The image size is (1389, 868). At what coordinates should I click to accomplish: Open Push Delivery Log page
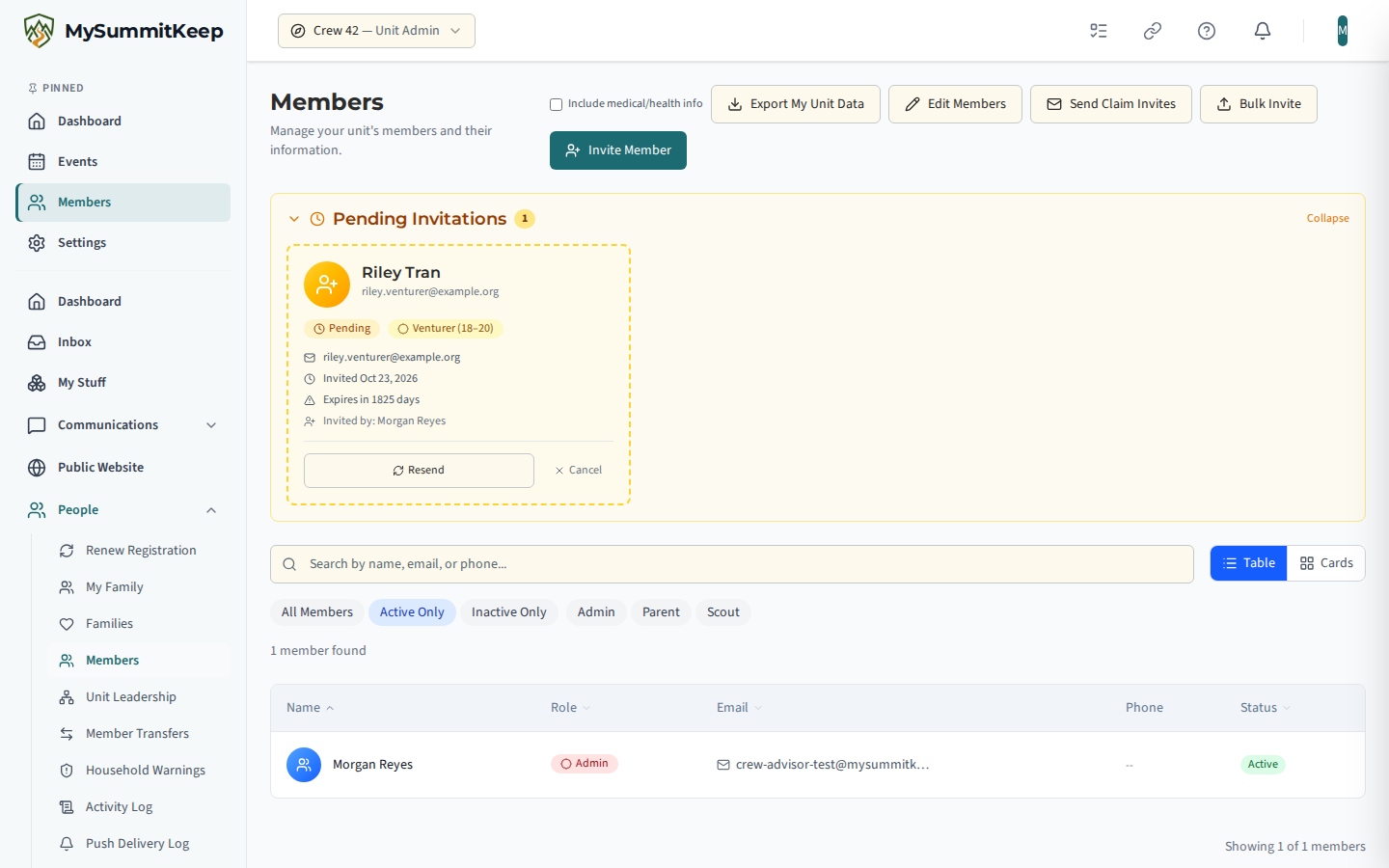[139, 844]
